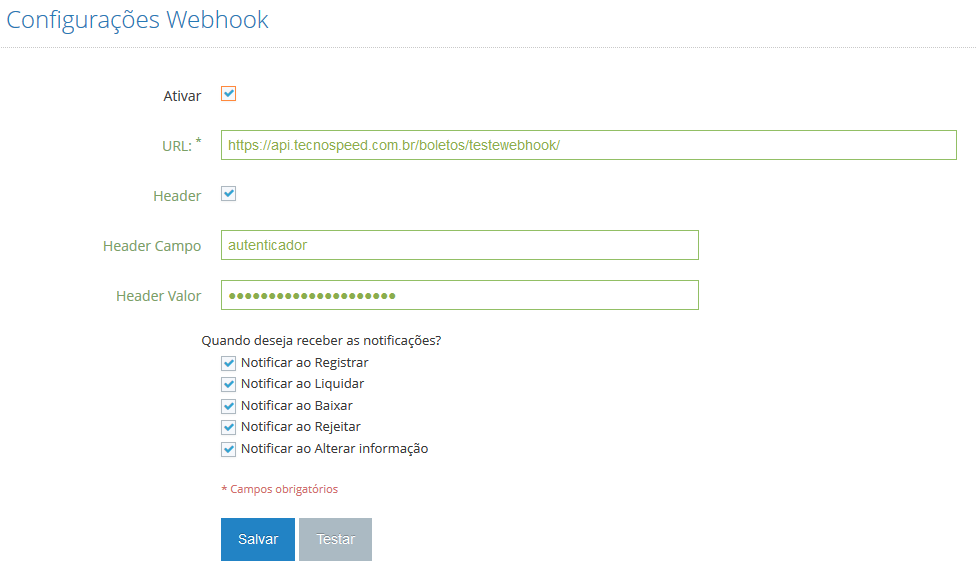Uncheck the Header checkbox
Viewport: 976px width, 584px height.
click(x=228, y=194)
